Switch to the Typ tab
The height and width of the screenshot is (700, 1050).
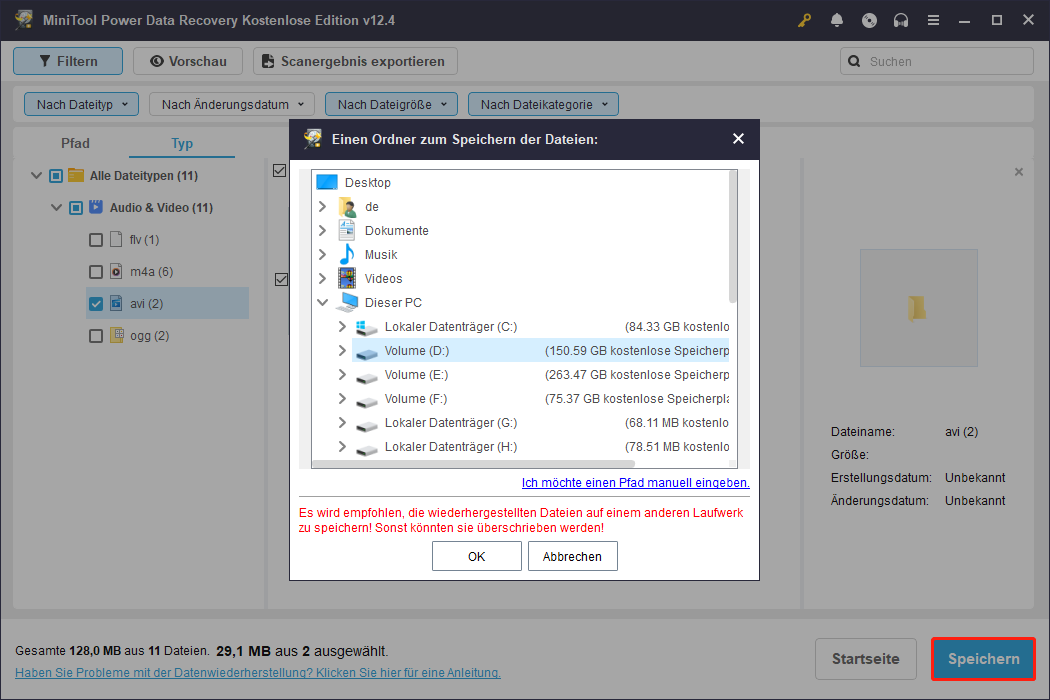[x=181, y=143]
